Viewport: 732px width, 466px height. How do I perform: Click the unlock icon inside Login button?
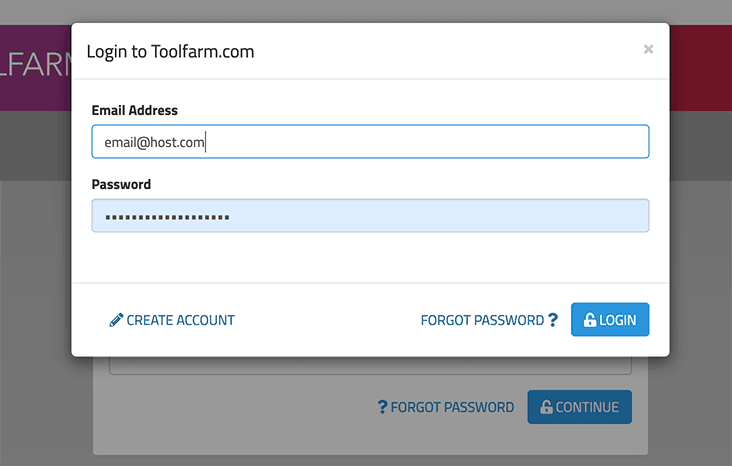pyautogui.click(x=590, y=320)
